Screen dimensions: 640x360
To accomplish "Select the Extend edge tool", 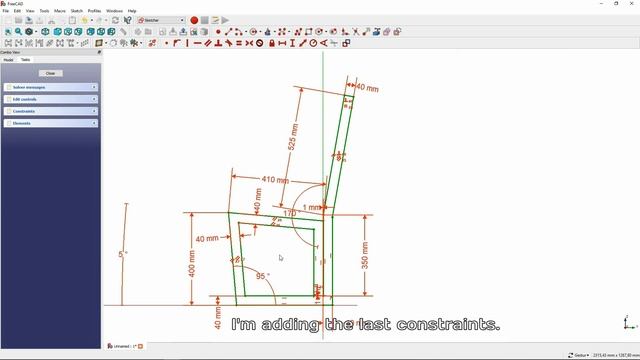I will (366, 31).
